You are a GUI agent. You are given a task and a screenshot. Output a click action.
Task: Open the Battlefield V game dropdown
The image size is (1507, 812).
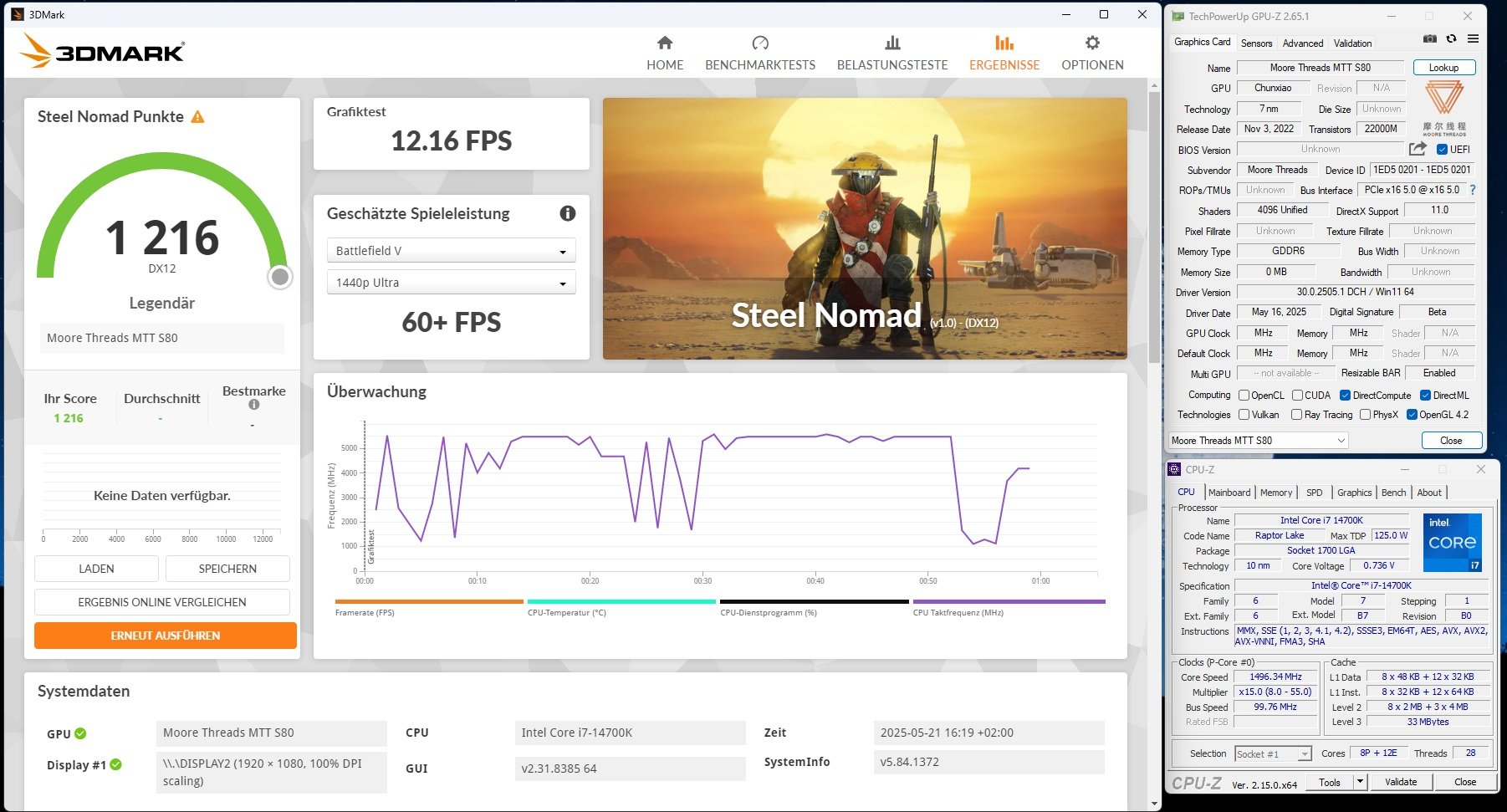451,251
